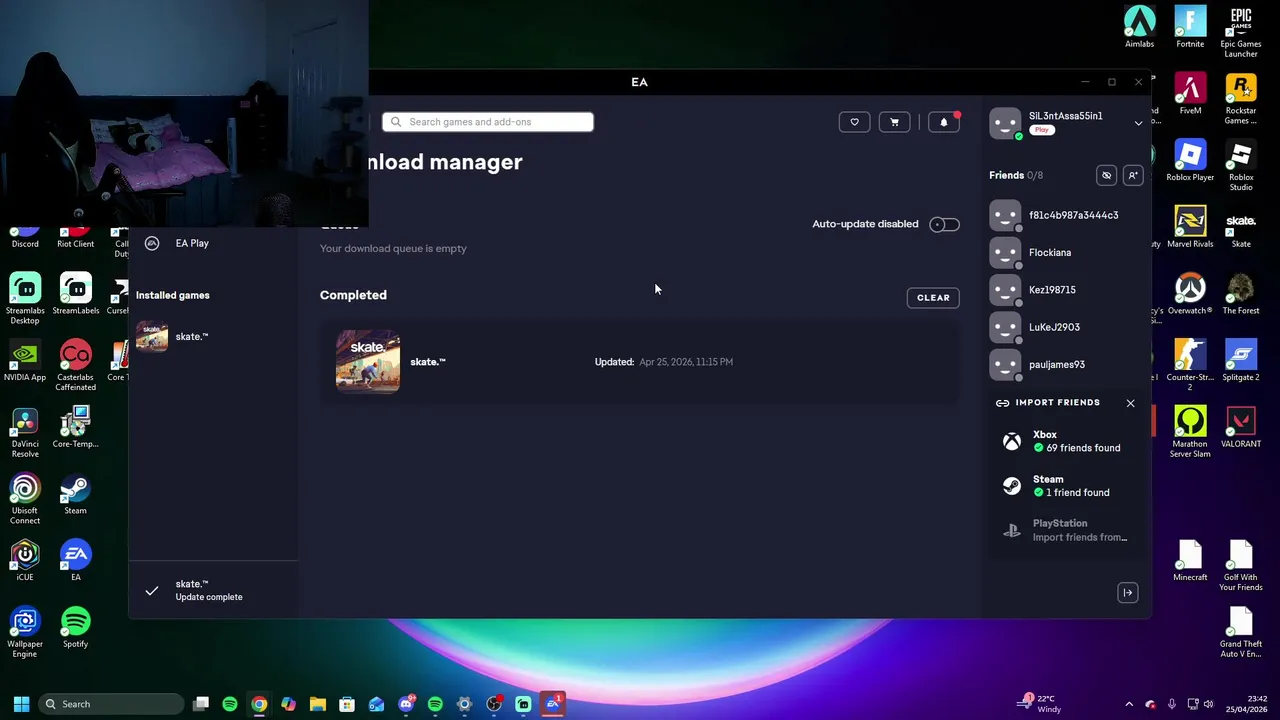
Task: Expand the SiL3ntAssa55in1 profile dropdown
Action: pos(1138,123)
